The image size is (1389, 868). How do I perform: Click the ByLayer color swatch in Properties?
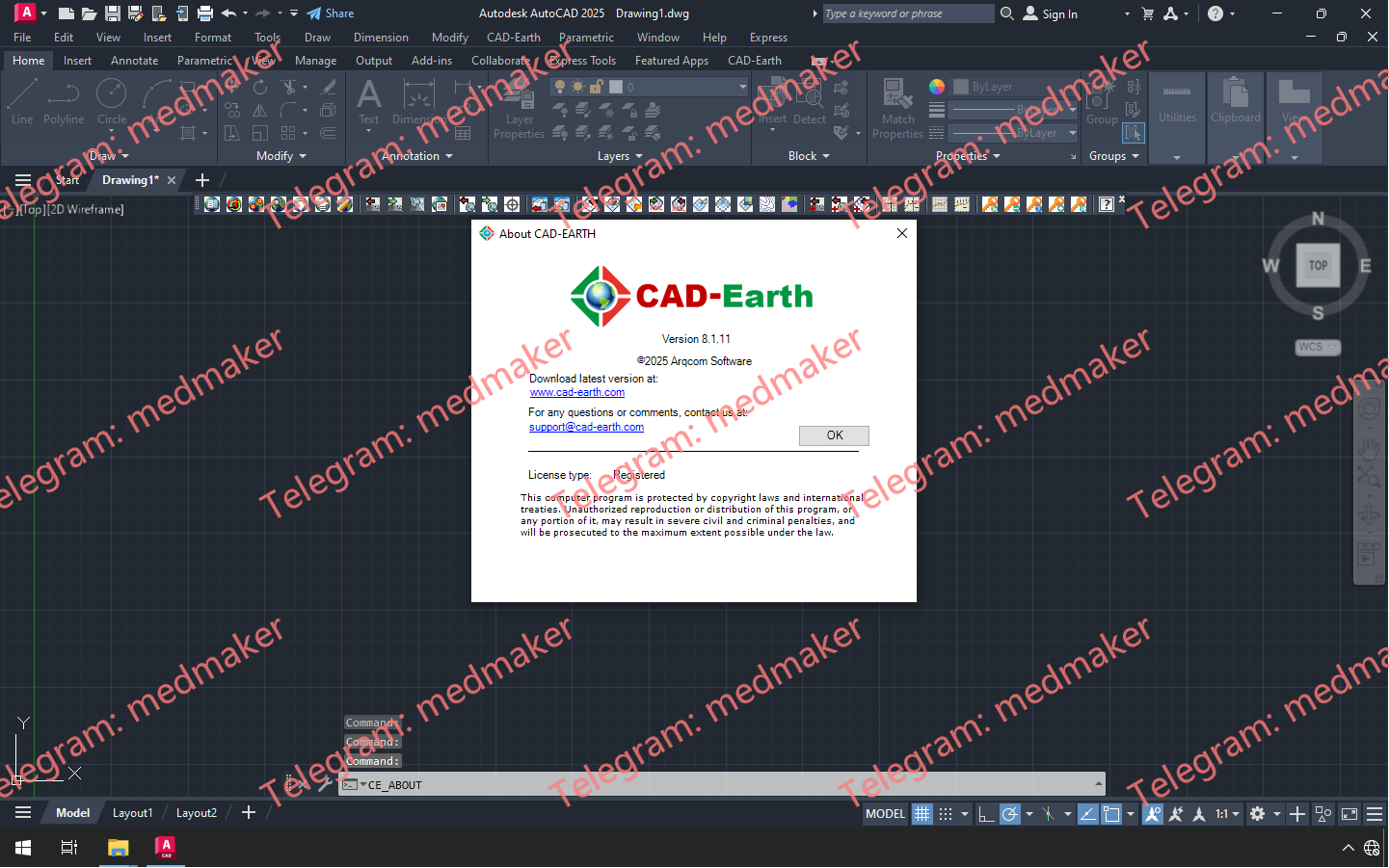point(961,86)
